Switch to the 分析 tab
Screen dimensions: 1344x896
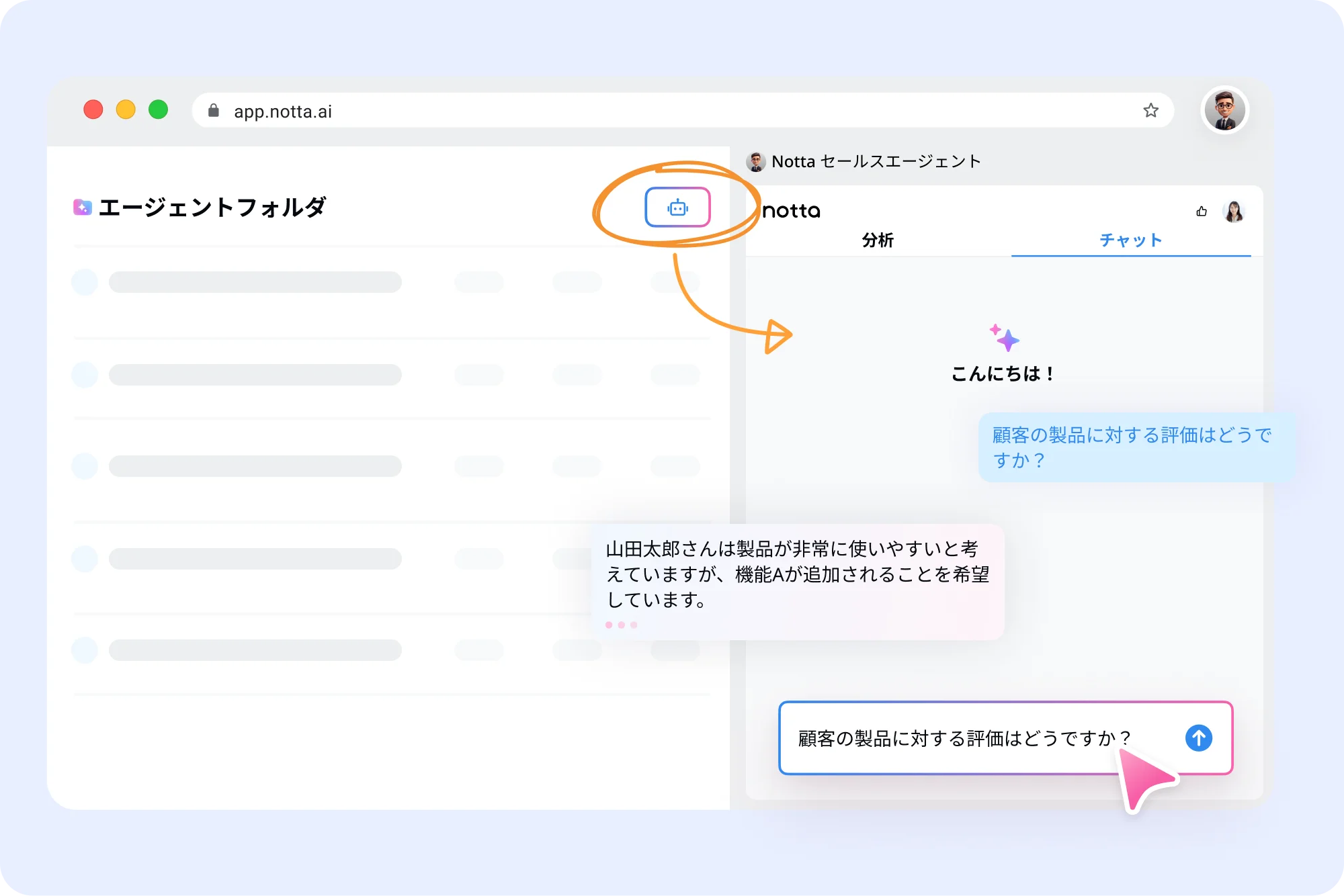[878, 240]
